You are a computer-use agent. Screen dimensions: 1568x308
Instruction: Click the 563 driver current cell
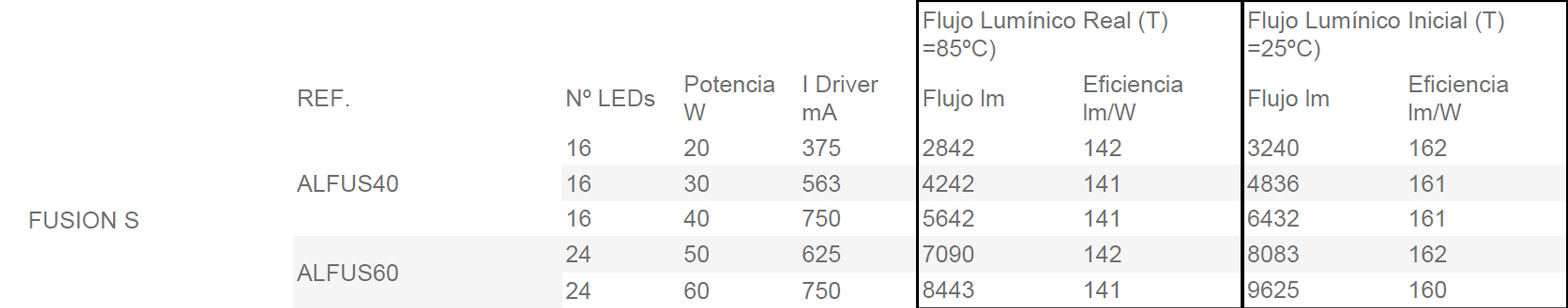pos(820,184)
